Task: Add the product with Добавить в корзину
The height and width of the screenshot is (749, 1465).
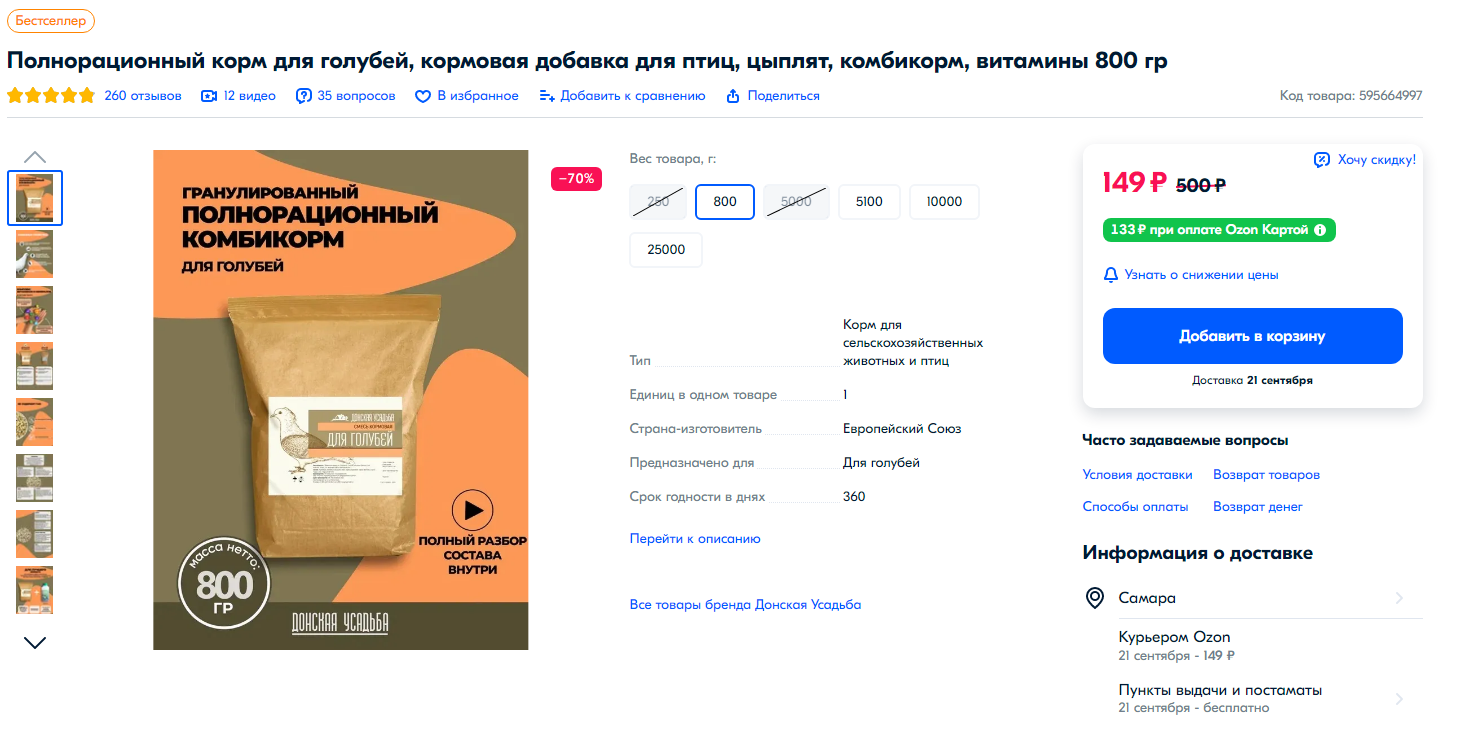Action: [x=1252, y=336]
